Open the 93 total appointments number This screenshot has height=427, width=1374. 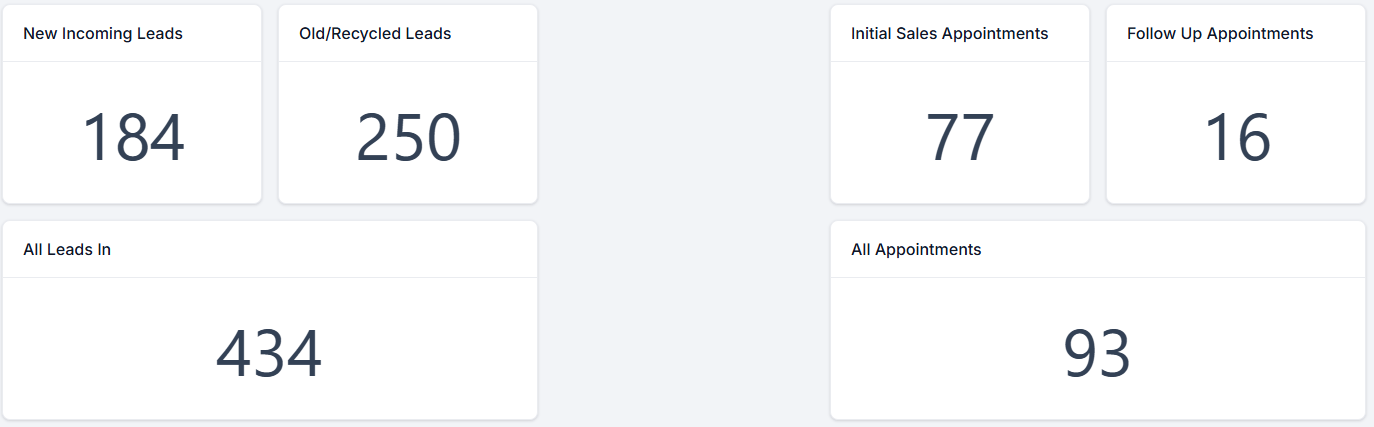(x=1097, y=354)
